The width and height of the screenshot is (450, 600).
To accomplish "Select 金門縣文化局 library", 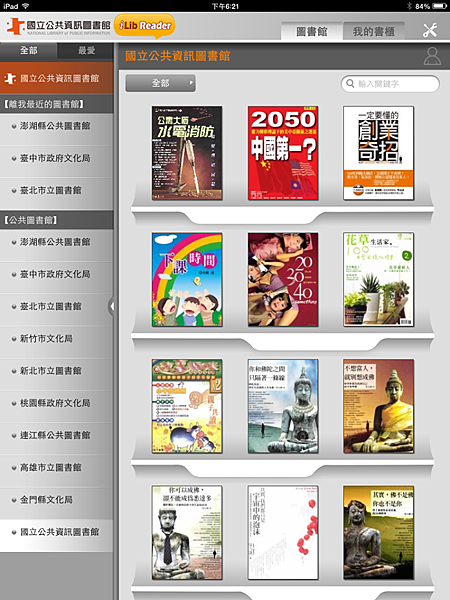I will click(x=57, y=499).
